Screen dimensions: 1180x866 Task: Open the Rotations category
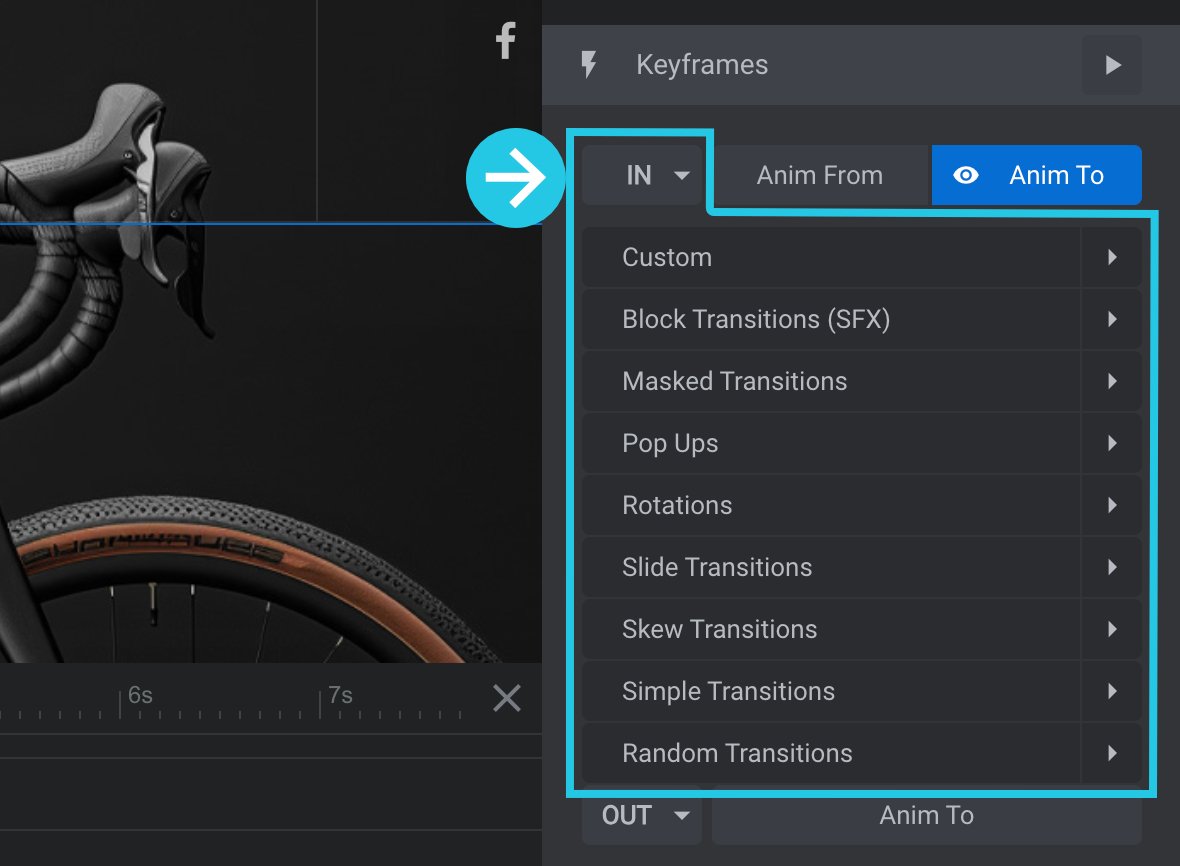(x=831, y=505)
